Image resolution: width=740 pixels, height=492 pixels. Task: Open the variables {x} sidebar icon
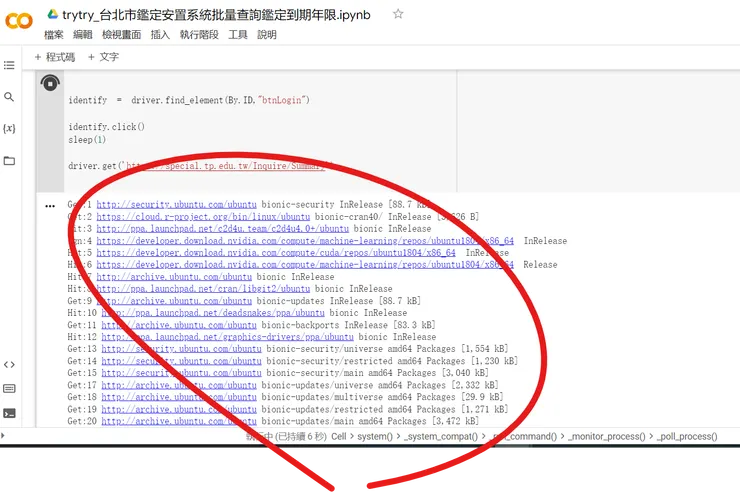(x=9, y=128)
